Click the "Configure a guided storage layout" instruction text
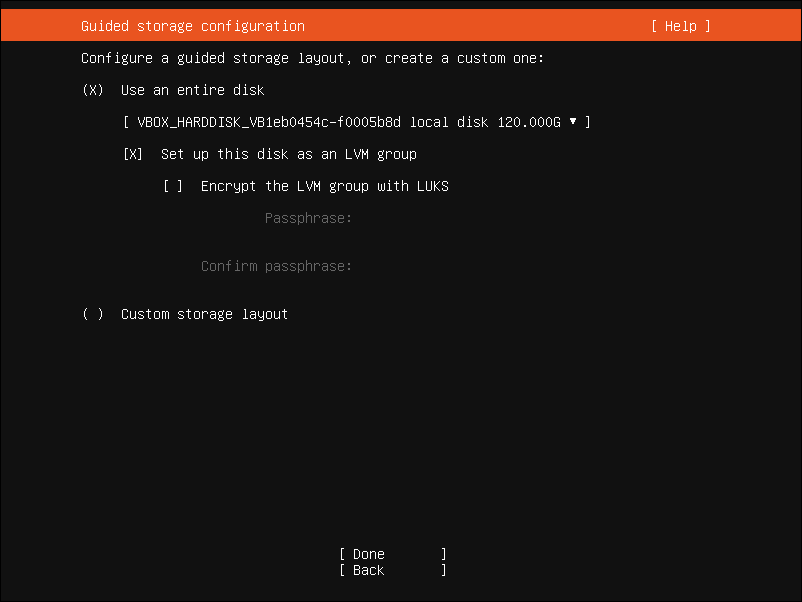802x602 pixels. click(312, 58)
